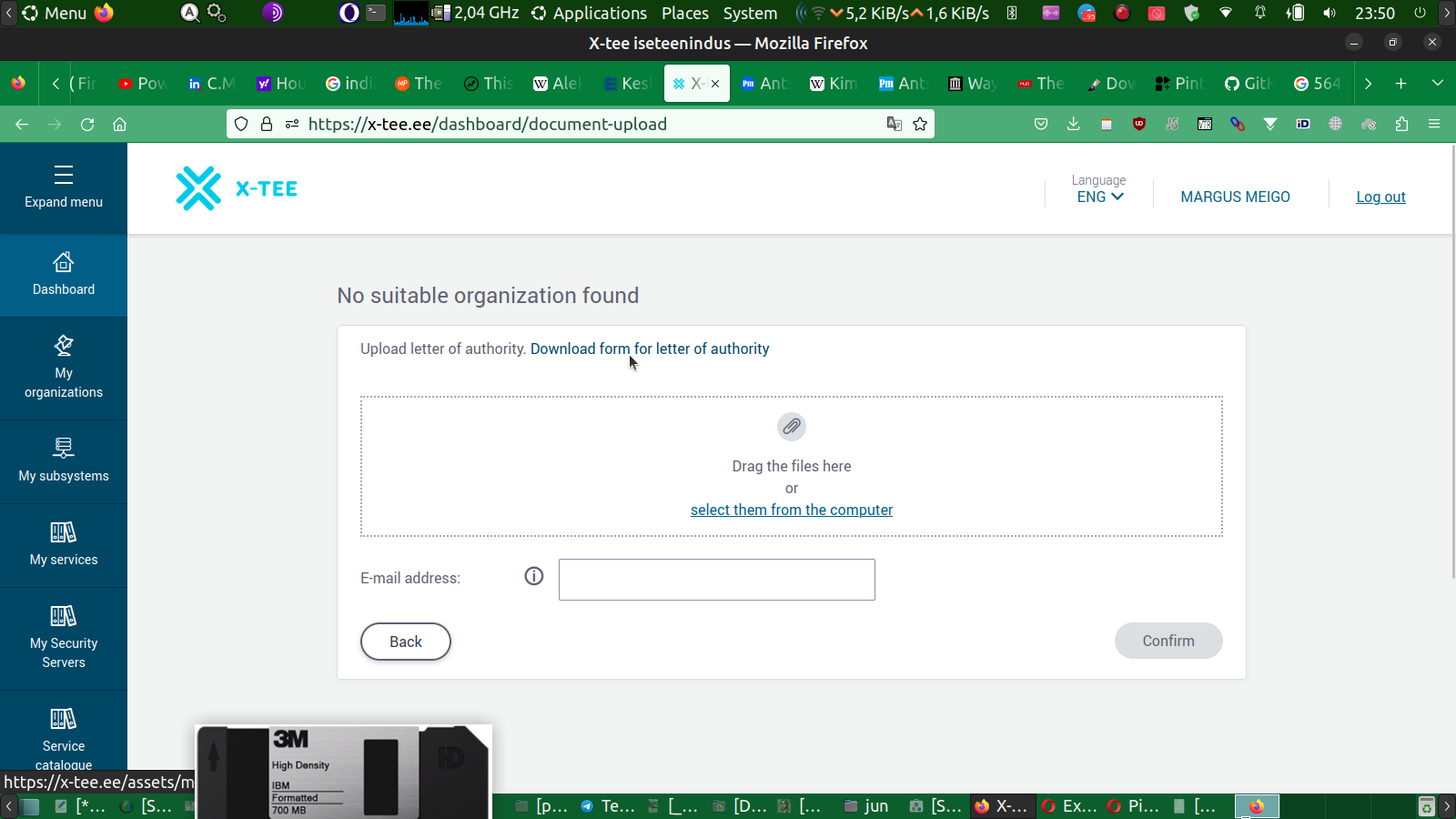1456x819 pixels.
Task: Click the Back button
Action: [x=406, y=642]
